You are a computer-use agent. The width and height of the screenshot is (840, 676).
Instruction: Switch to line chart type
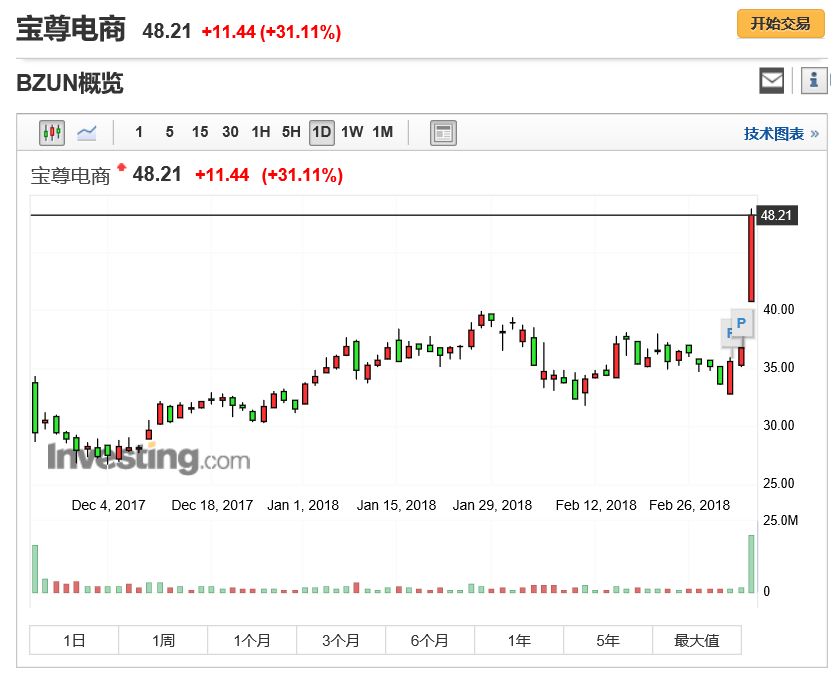pos(87,132)
